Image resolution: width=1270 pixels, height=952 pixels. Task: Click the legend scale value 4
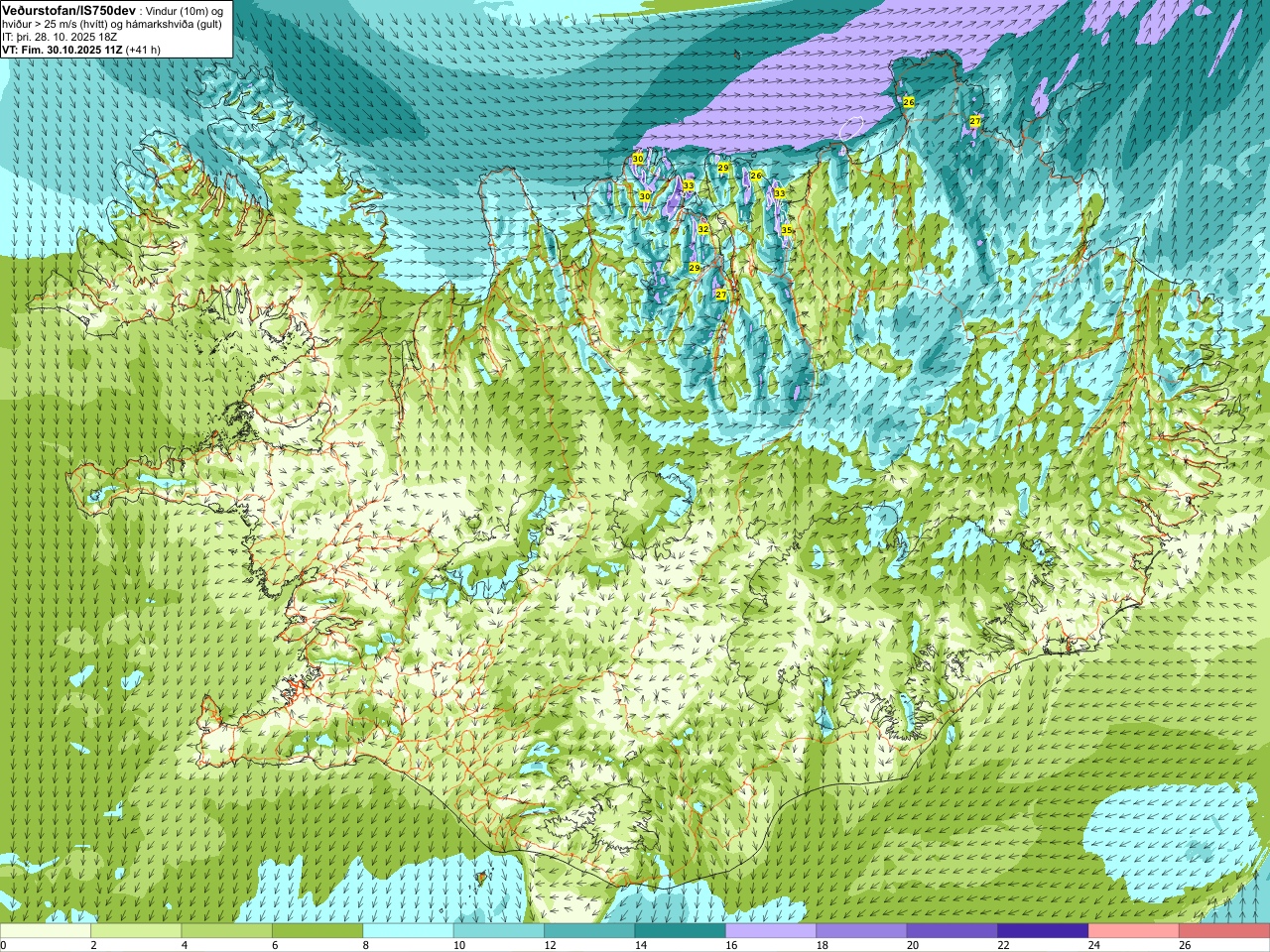pyautogui.click(x=185, y=945)
